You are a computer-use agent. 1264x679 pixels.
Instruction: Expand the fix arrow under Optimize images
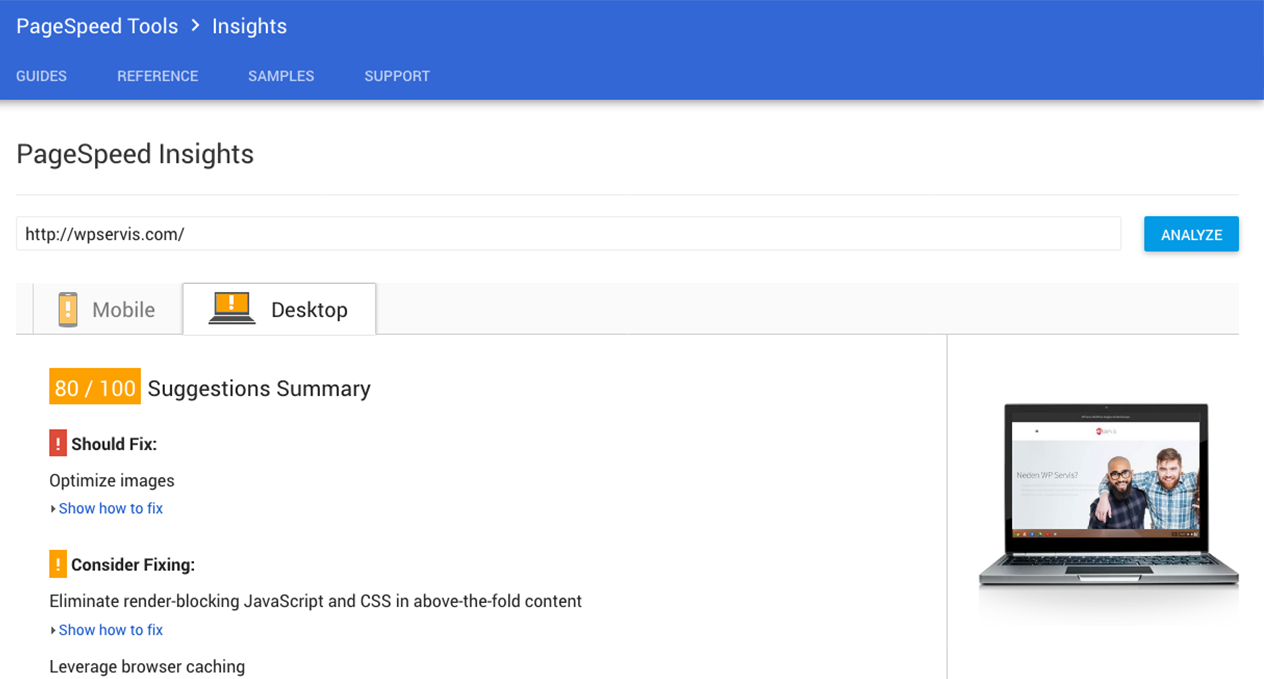click(53, 509)
